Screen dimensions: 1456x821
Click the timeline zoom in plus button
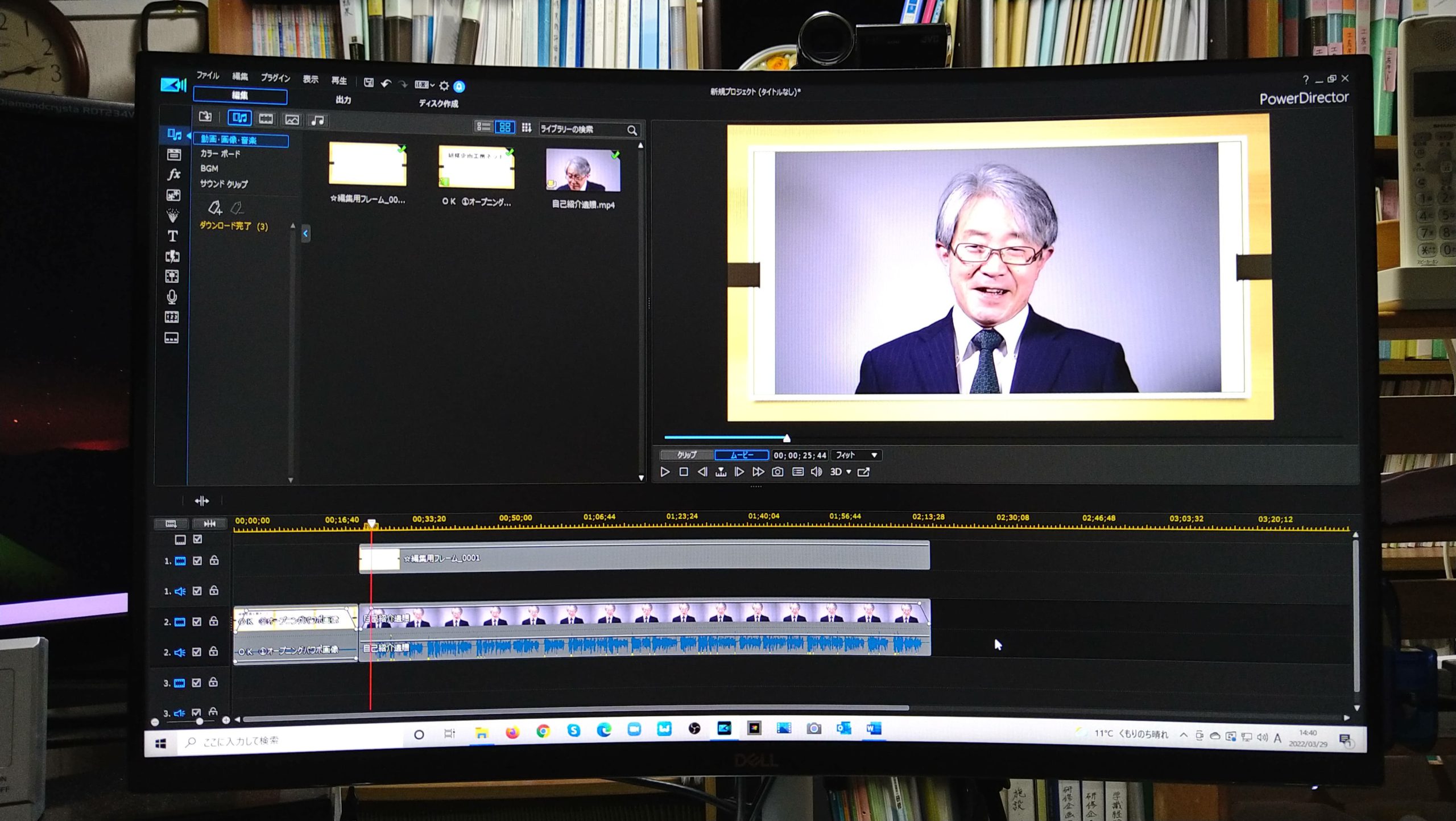tap(226, 720)
